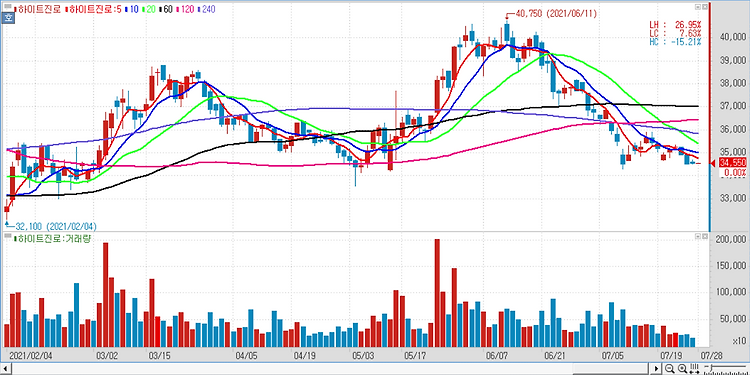
Task: Click the 40,750 (2021/06/11) high label
Action: click(x=556, y=13)
